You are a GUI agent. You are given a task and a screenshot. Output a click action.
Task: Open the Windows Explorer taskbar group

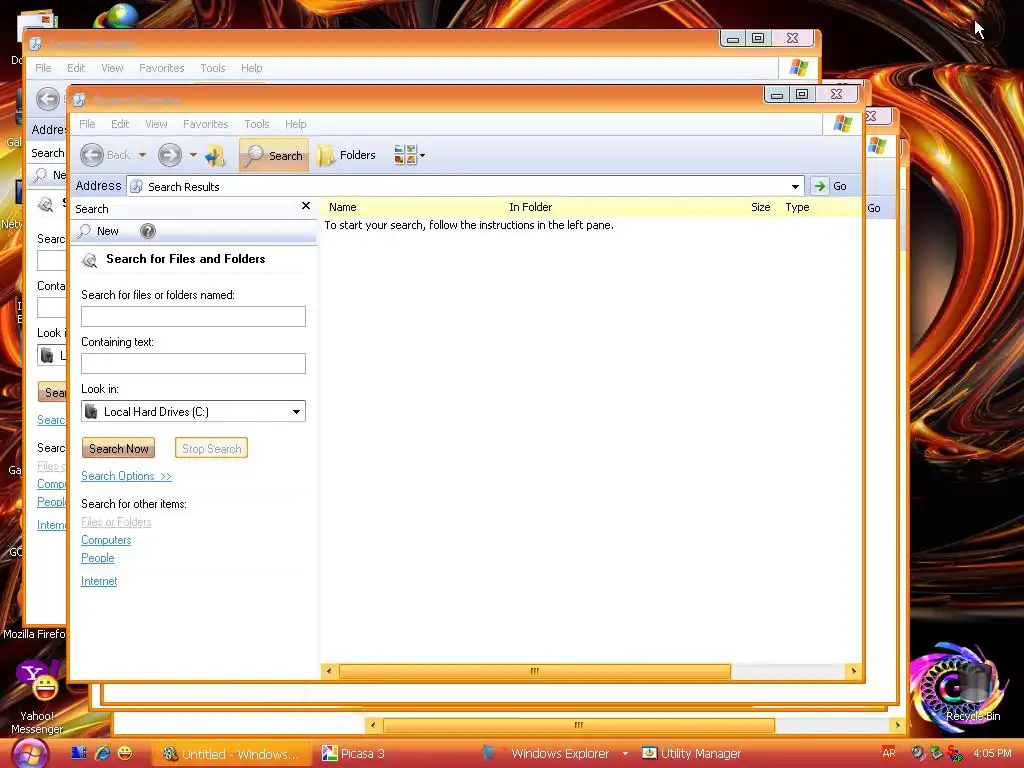(554, 754)
